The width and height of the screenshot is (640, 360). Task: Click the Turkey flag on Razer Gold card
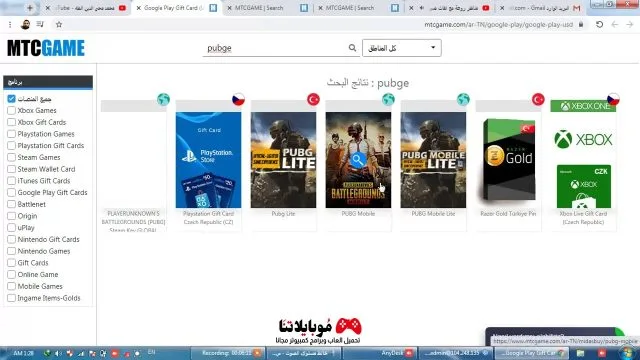[x=538, y=99]
